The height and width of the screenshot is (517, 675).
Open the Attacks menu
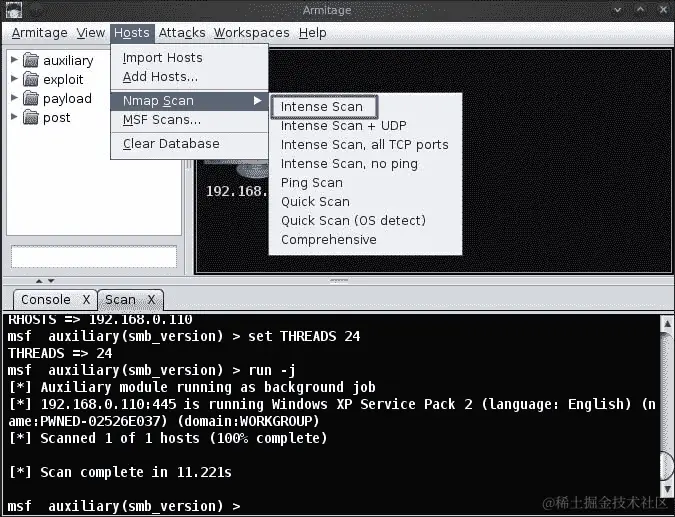point(182,33)
